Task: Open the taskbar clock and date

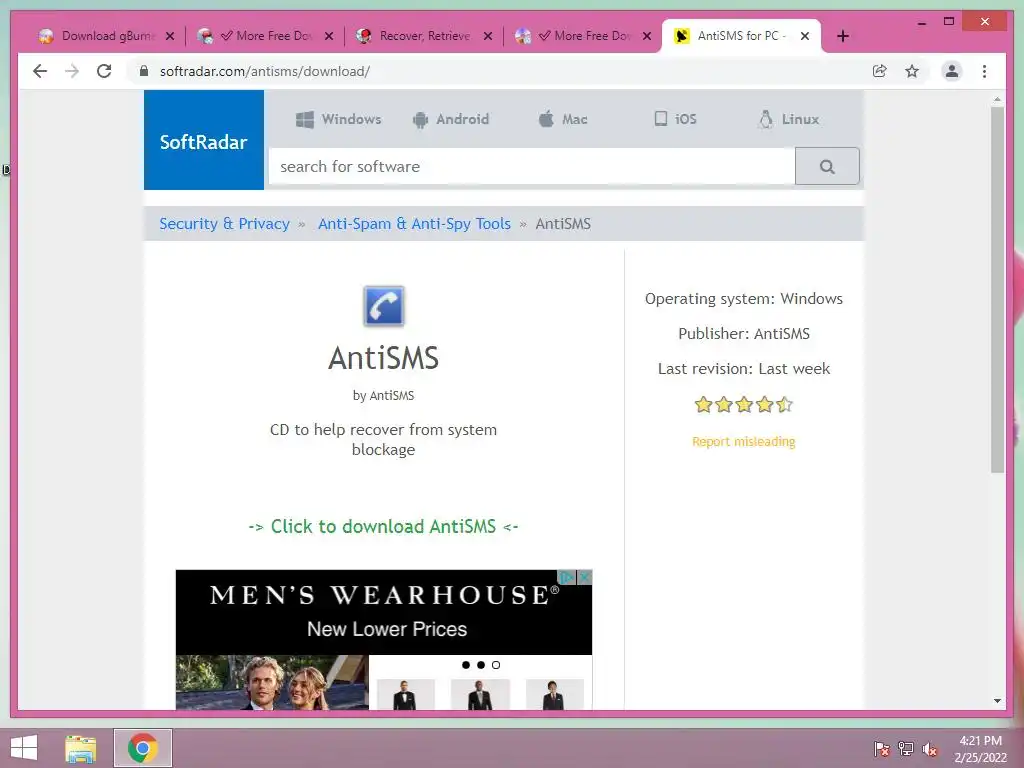Action: [x=980, y=749]
